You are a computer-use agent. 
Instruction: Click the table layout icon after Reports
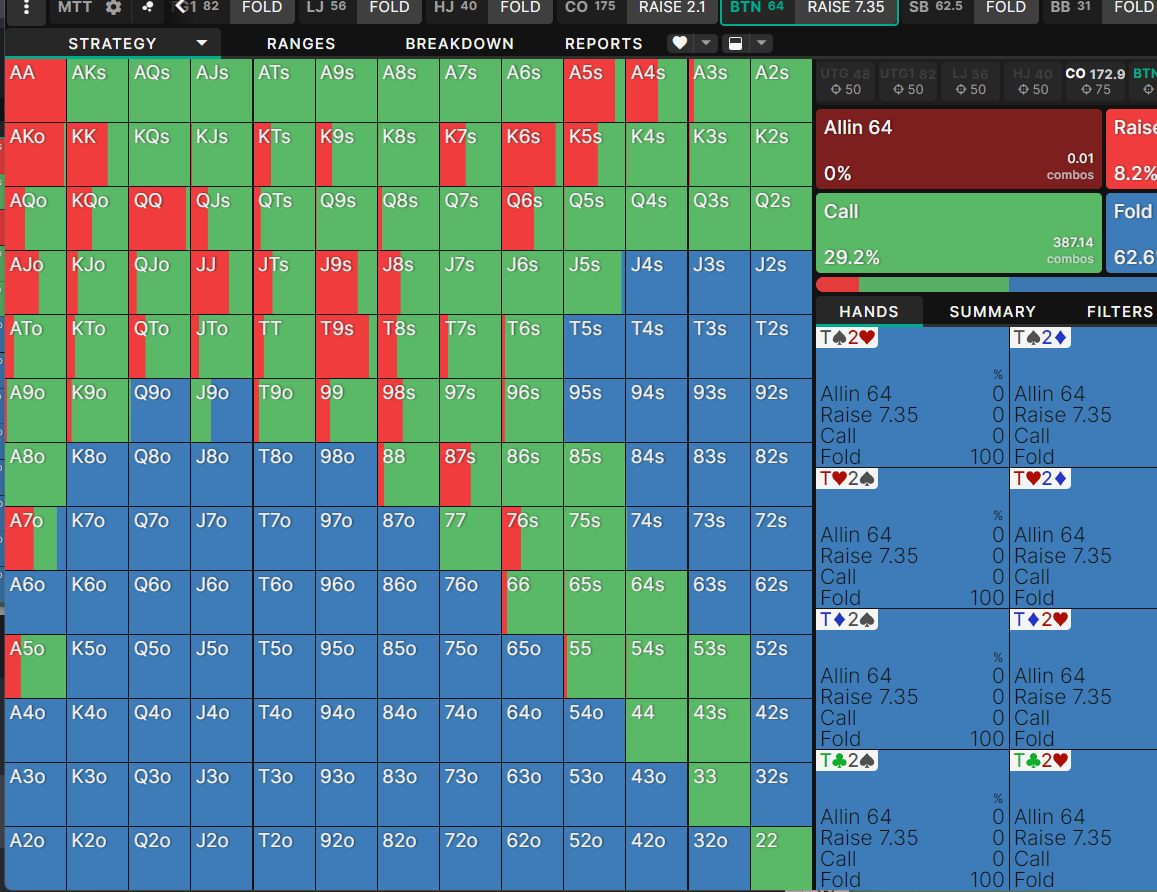tap(735, 43)
